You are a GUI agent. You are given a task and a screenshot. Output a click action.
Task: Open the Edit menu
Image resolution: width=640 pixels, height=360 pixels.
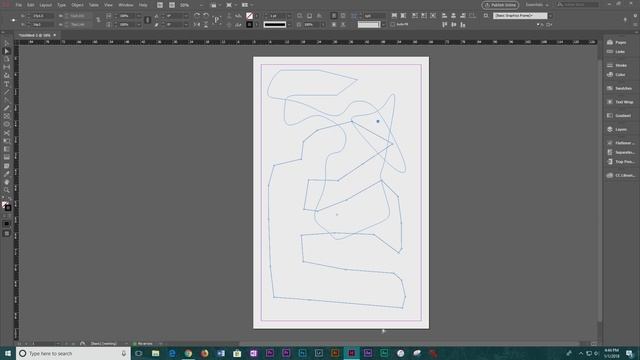[x=31, y=5]
